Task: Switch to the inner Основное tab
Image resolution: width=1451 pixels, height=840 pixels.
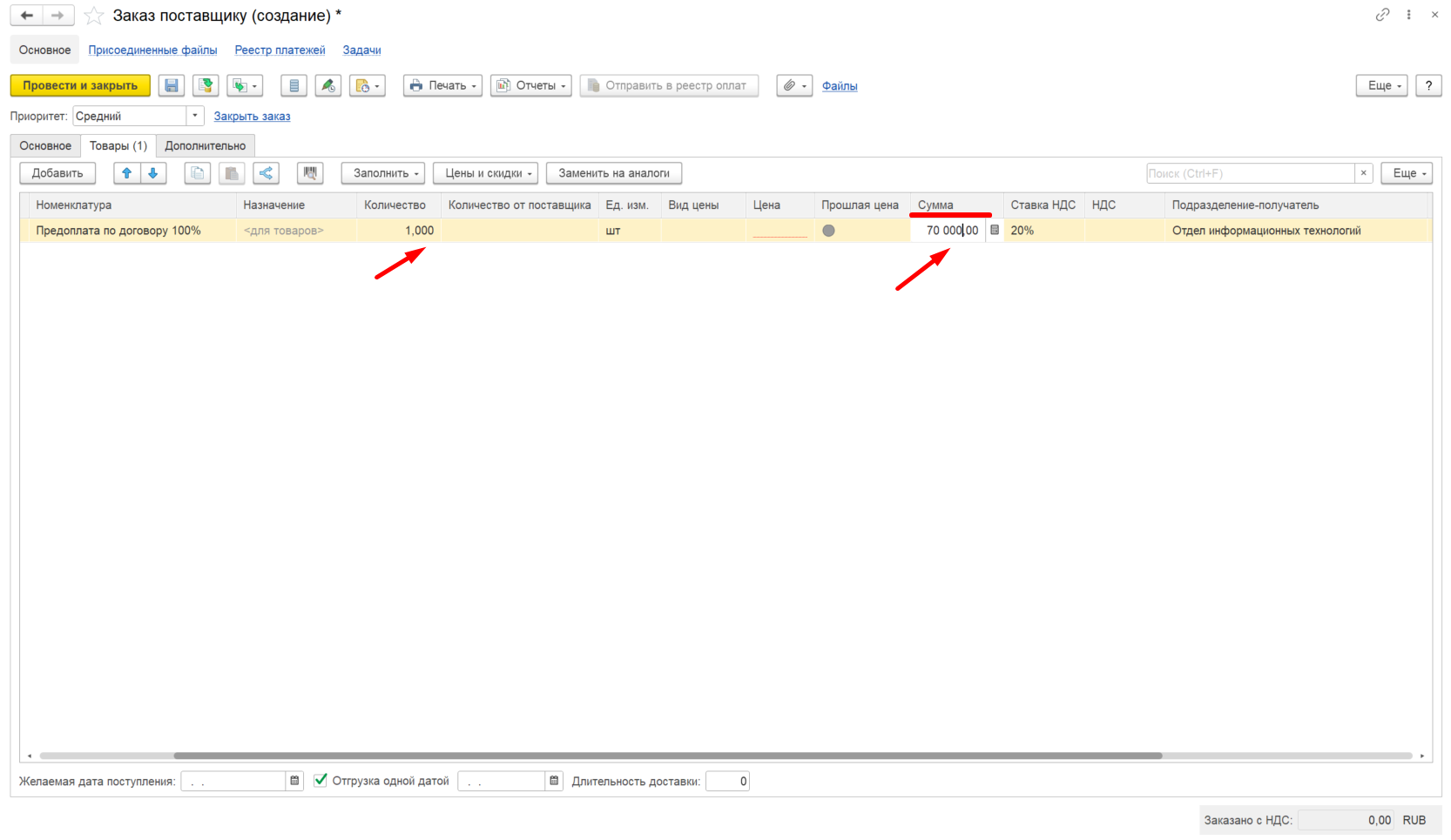Action: pos(45,145)
